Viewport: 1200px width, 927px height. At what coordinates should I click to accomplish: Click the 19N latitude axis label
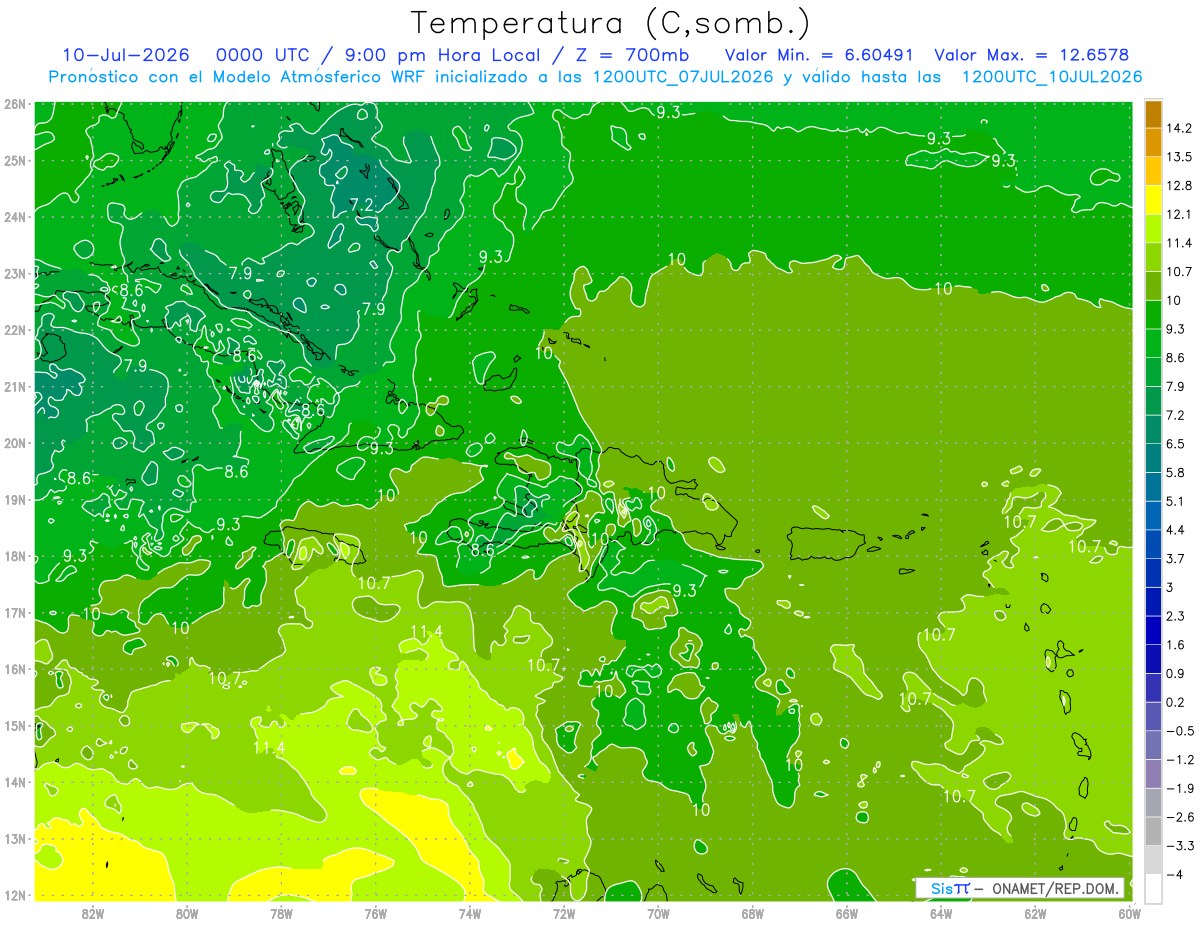[x=14, y=500]
